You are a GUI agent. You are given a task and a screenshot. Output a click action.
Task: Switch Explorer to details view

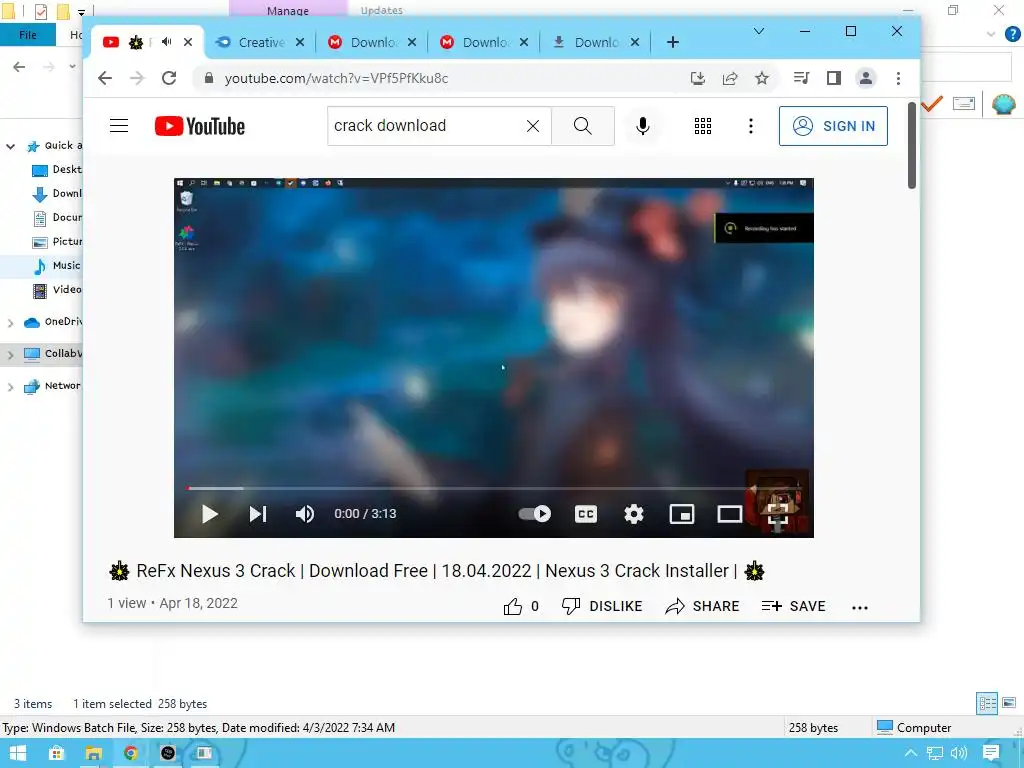(x=987, y=703)
